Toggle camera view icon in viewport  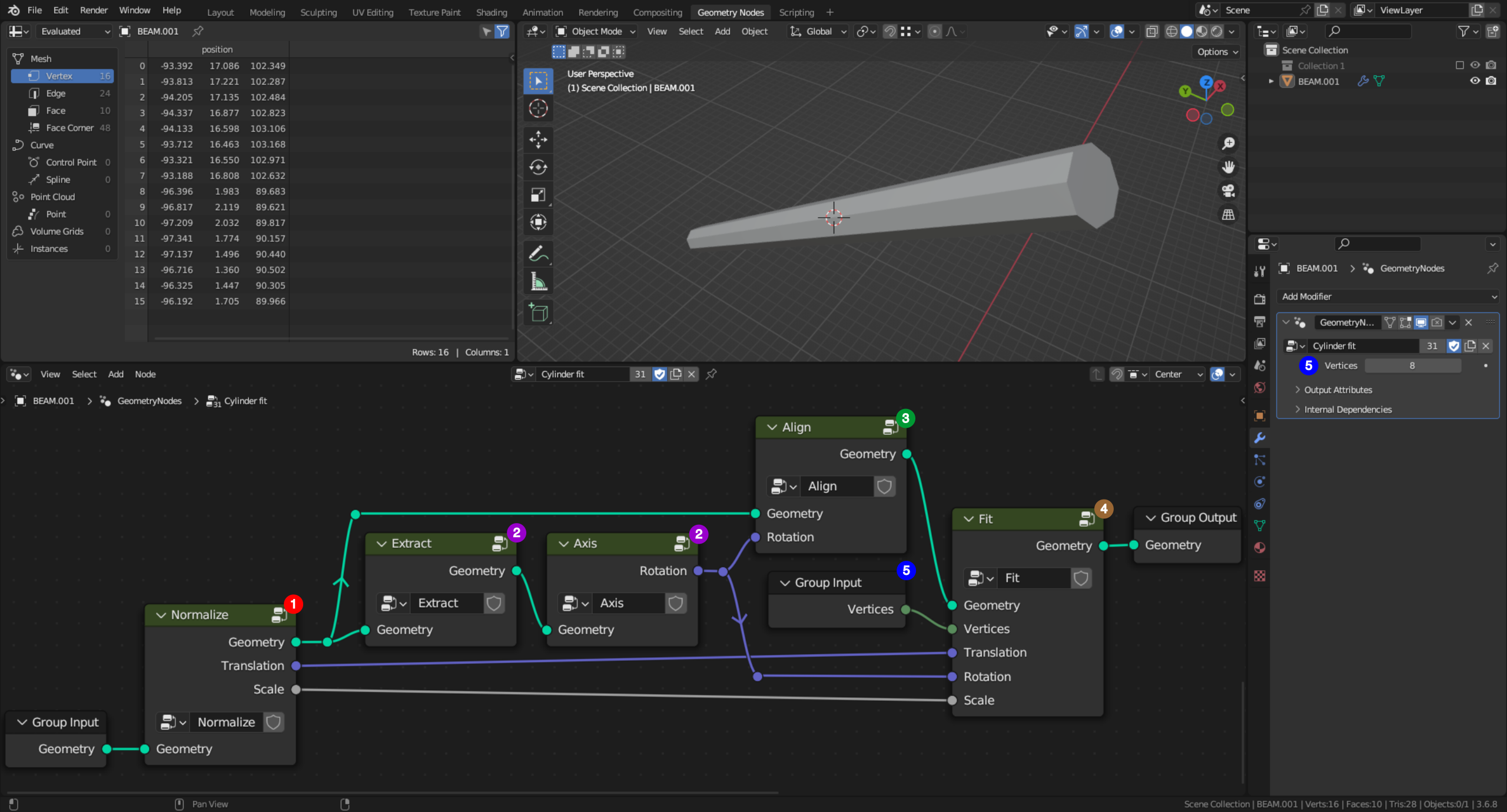pos(1228,191)
